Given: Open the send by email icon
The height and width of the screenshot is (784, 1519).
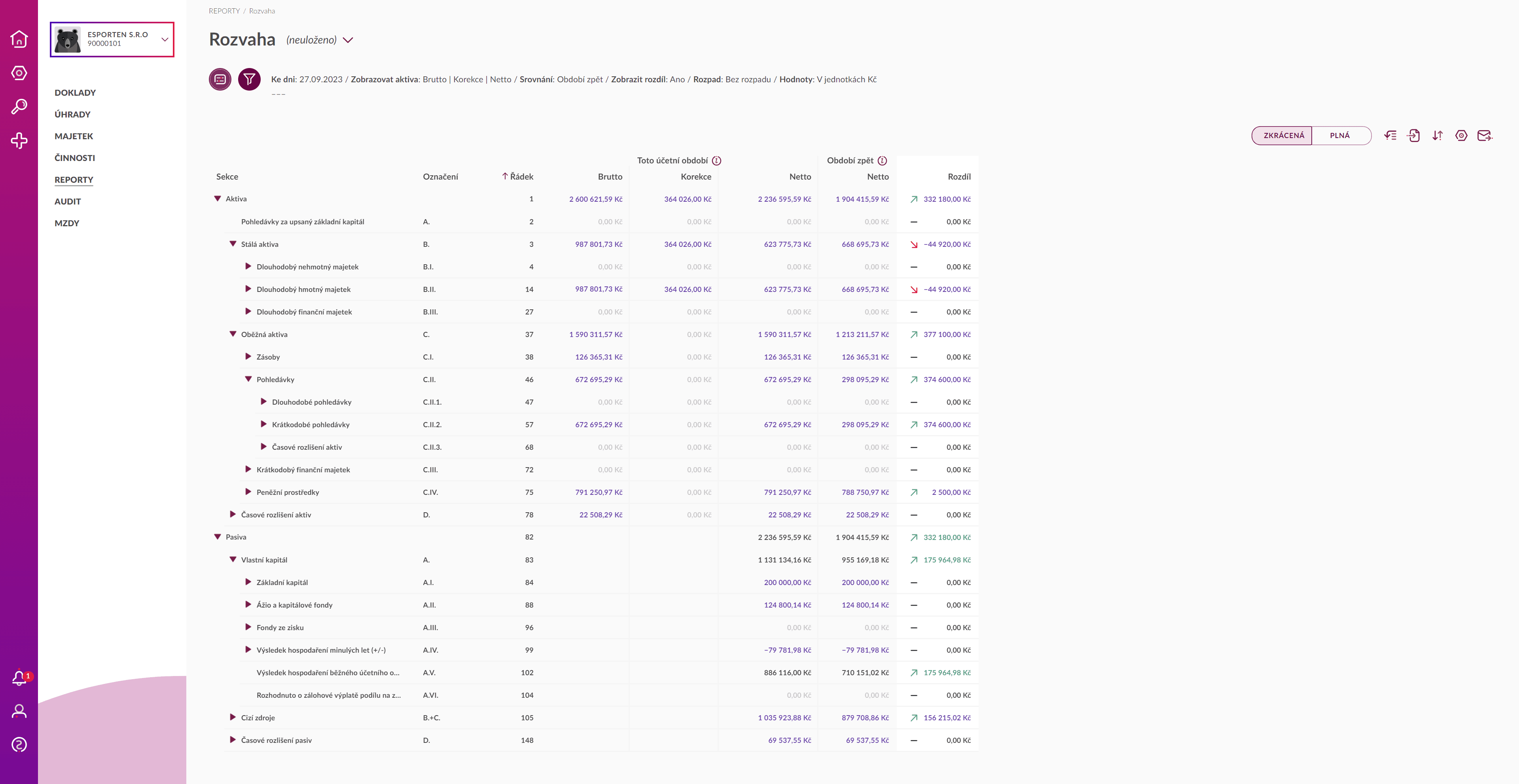Looking at the screenshot, I should pyautogui.click(x=1485, y=136).
